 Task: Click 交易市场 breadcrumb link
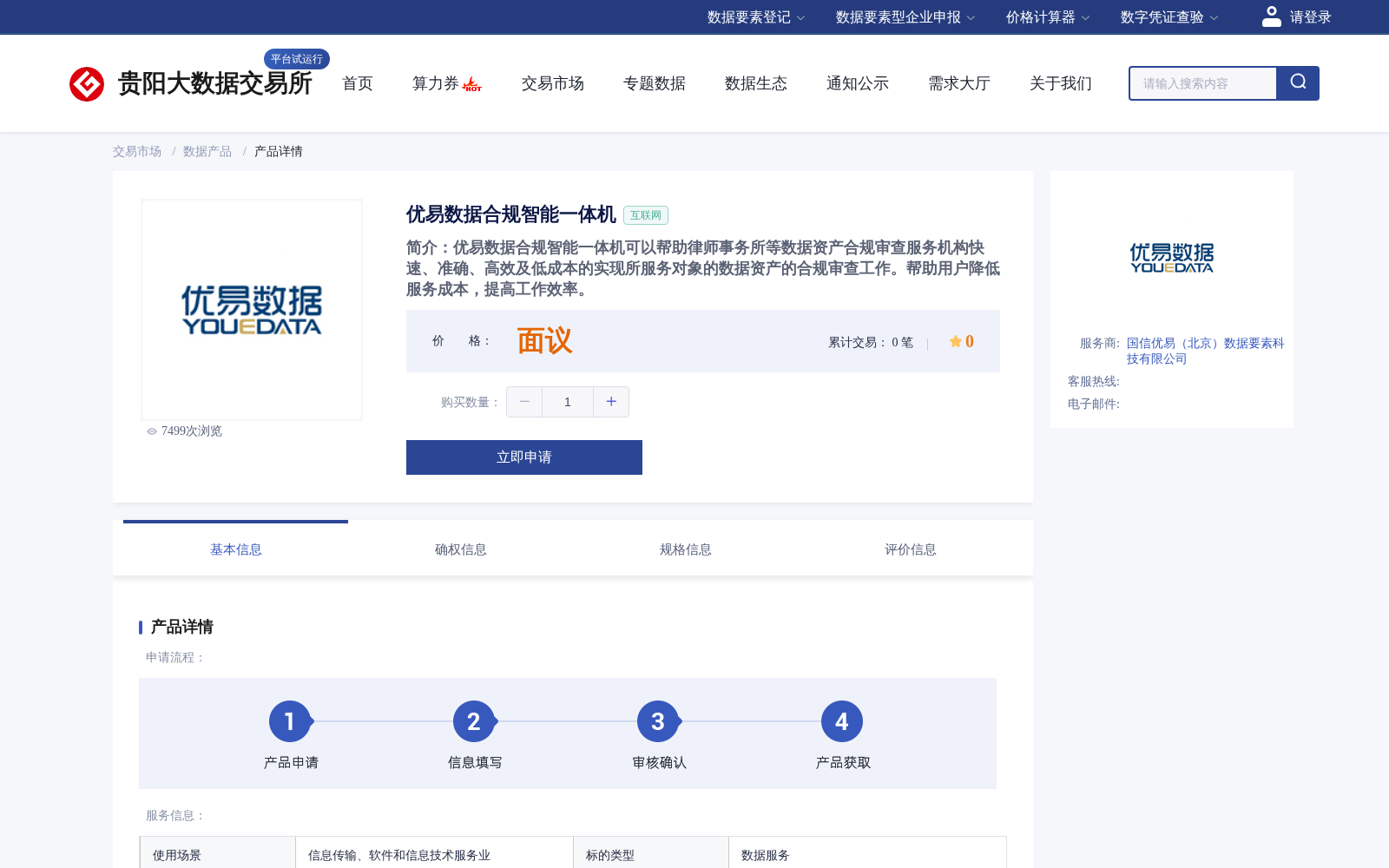(x=137, y=152)
